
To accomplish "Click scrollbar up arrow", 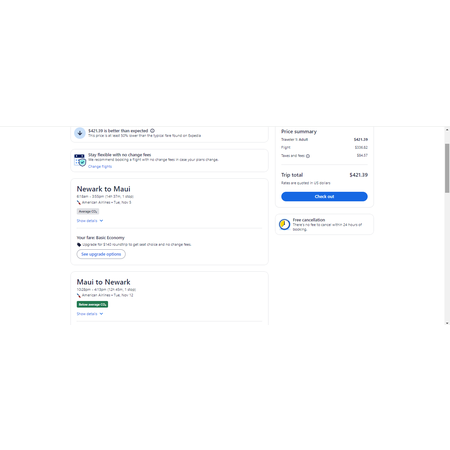I will tap(447, 130).
